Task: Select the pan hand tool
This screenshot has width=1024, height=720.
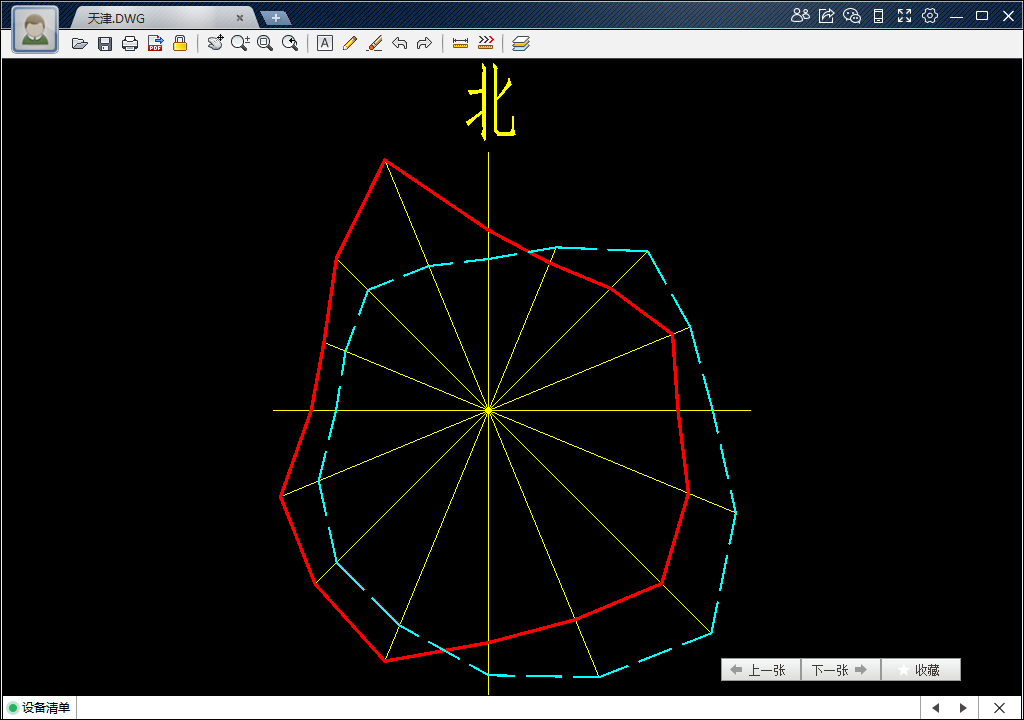Action: click(215, 43)
